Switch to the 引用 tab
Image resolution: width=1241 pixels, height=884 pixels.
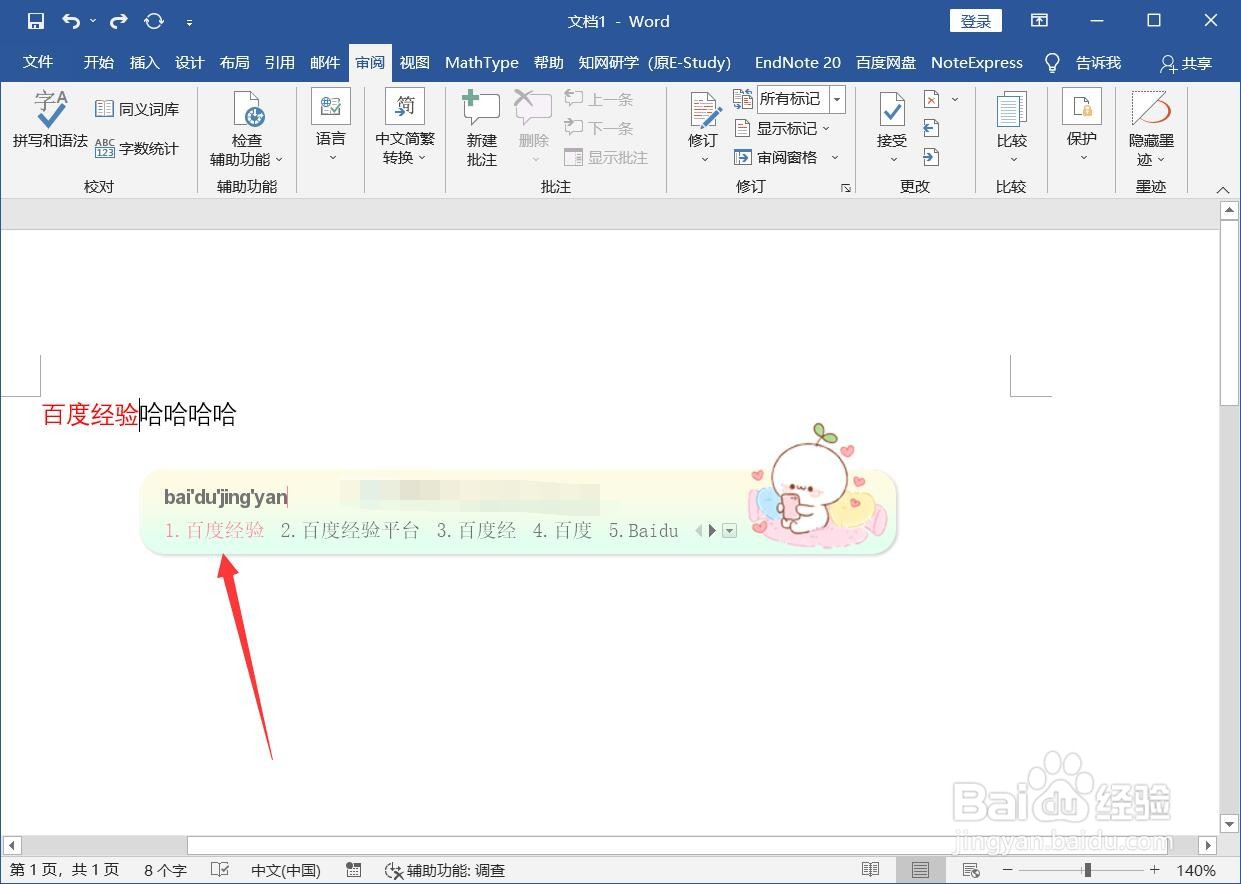[x=280, y=62]
